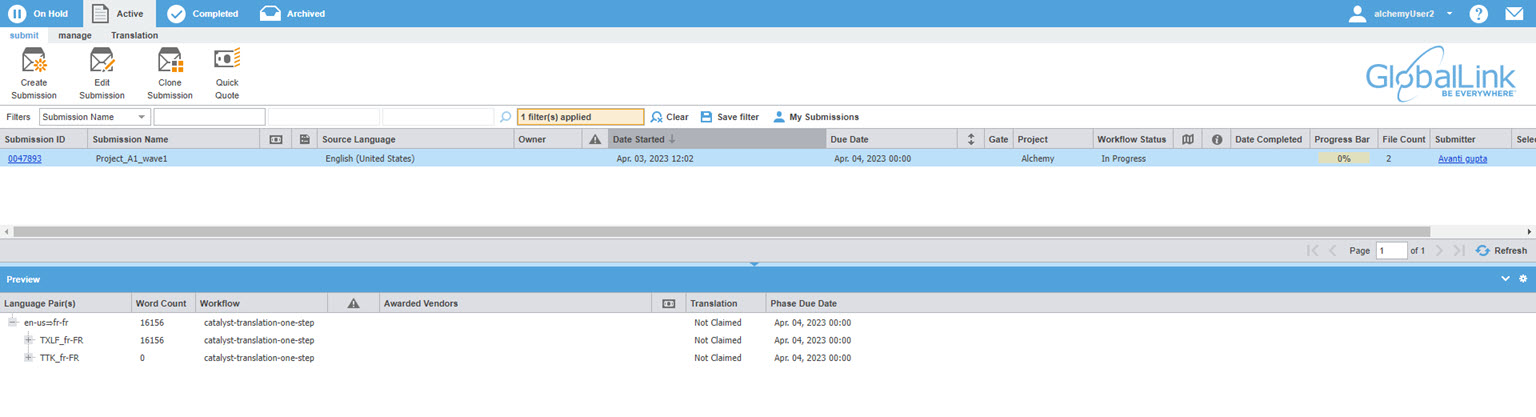The image size is (1536, 417).
Task: Click the 0% progress bar cell
Action: point(1343,158)
